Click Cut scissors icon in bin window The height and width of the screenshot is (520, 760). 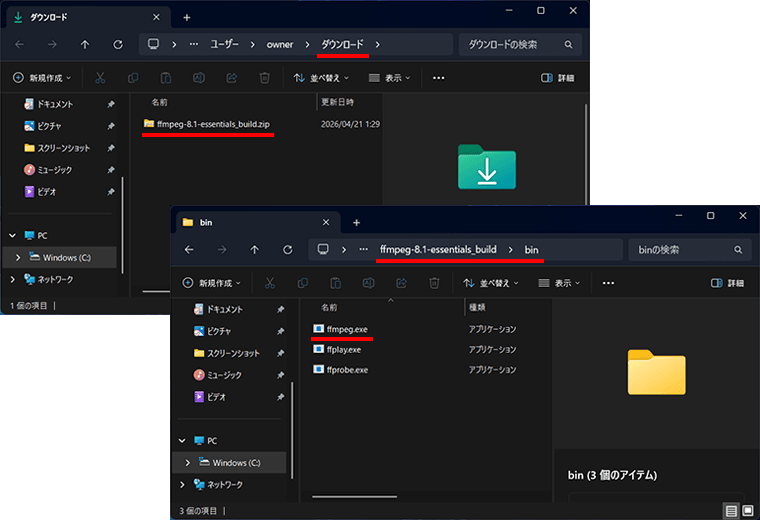click(x=269, y=283)
